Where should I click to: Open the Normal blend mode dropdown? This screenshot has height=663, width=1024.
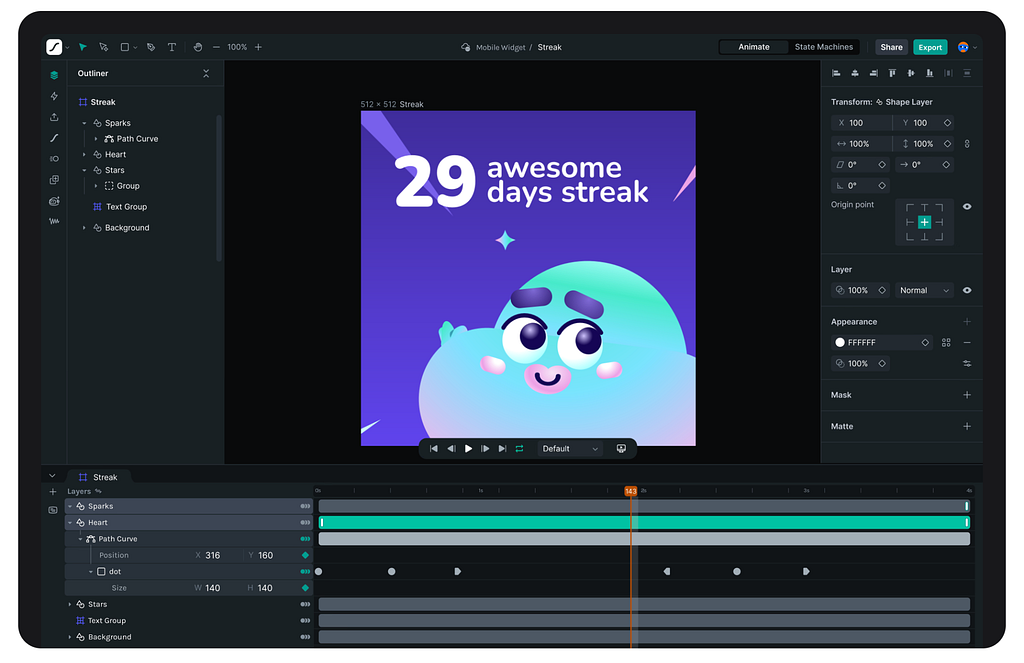[924, 290]
